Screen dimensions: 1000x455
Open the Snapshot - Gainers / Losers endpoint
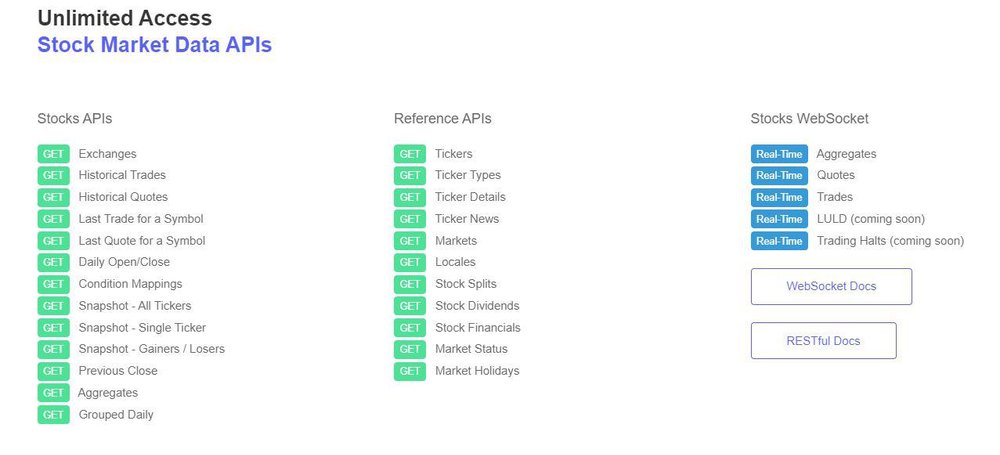(151, 349)
